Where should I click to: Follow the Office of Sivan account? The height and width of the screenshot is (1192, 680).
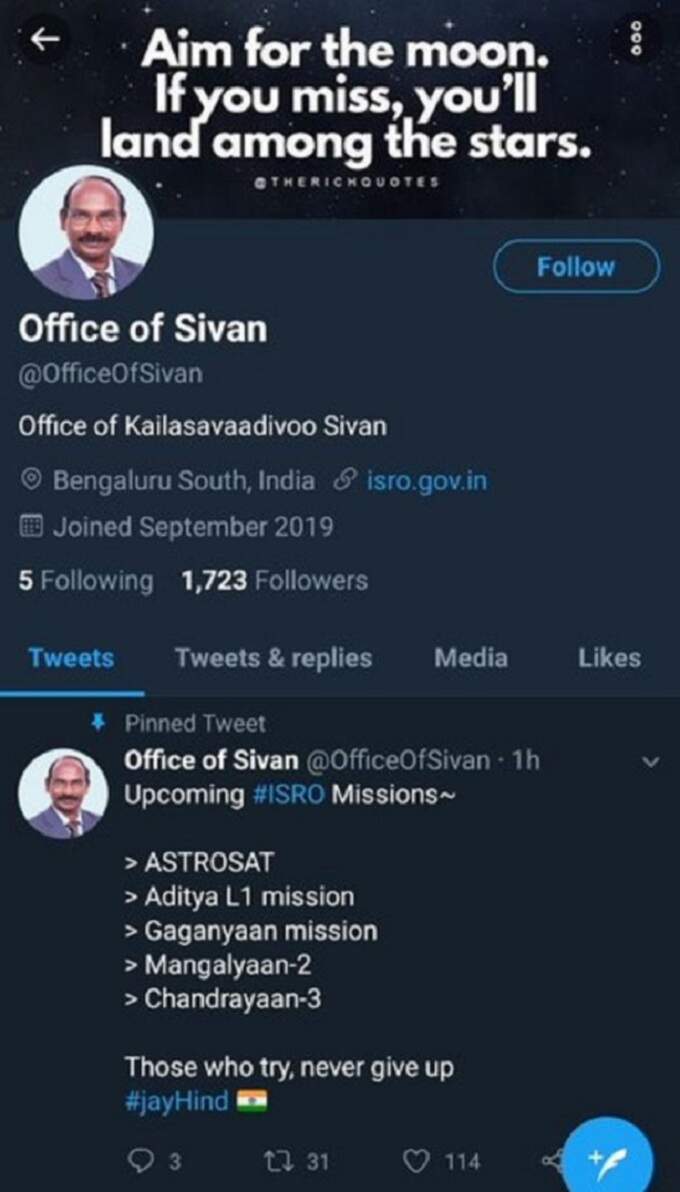click(576, 267)
